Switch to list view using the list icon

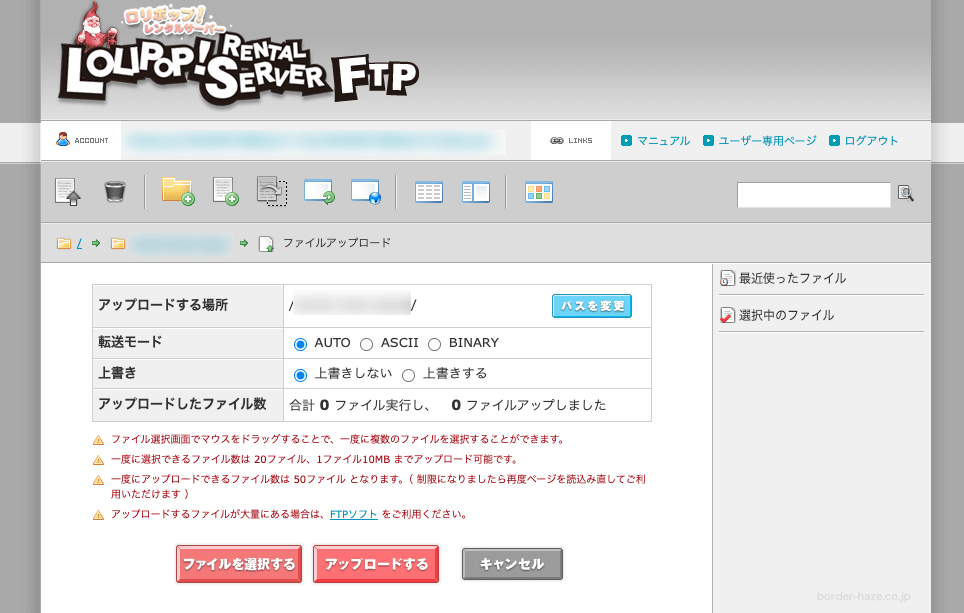[429, 191]
